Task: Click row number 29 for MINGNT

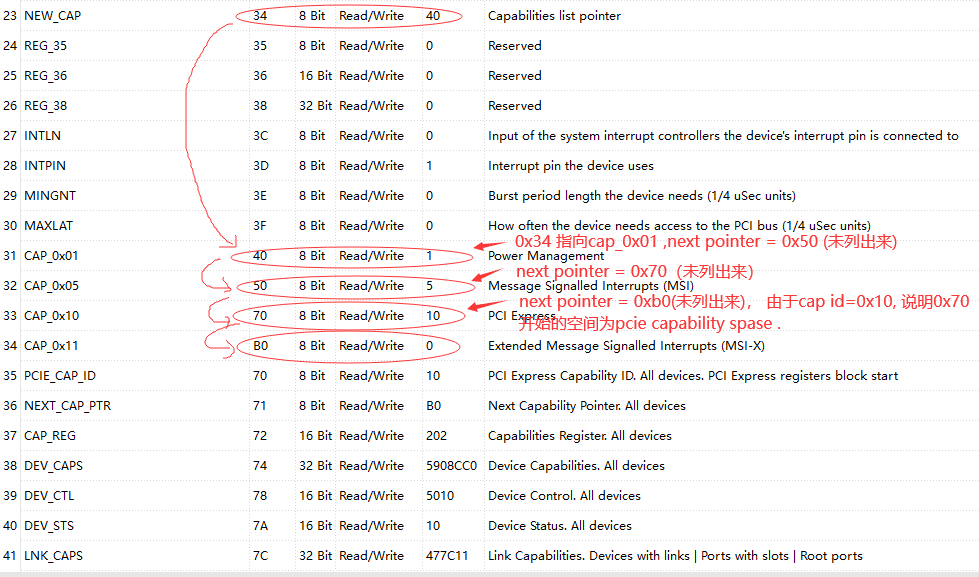Action: pyautogui.click(x=10, y=195)
